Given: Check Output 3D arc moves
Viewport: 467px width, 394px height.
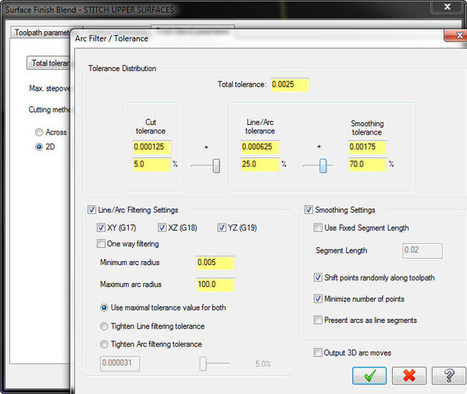Looking at the screenshot, I should coord(318,352).
